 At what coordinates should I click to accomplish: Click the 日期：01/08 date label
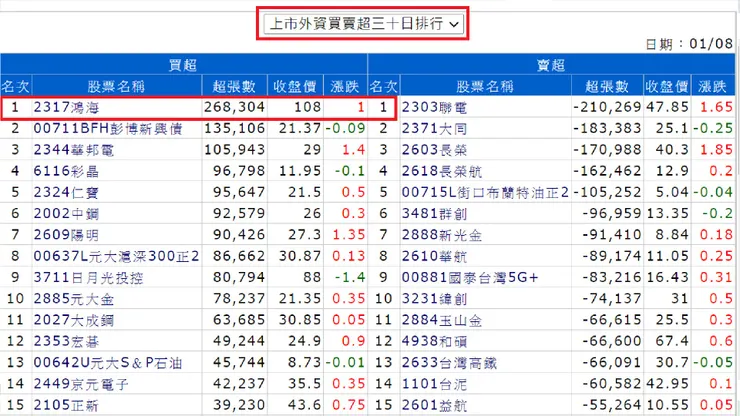[689, 44]
